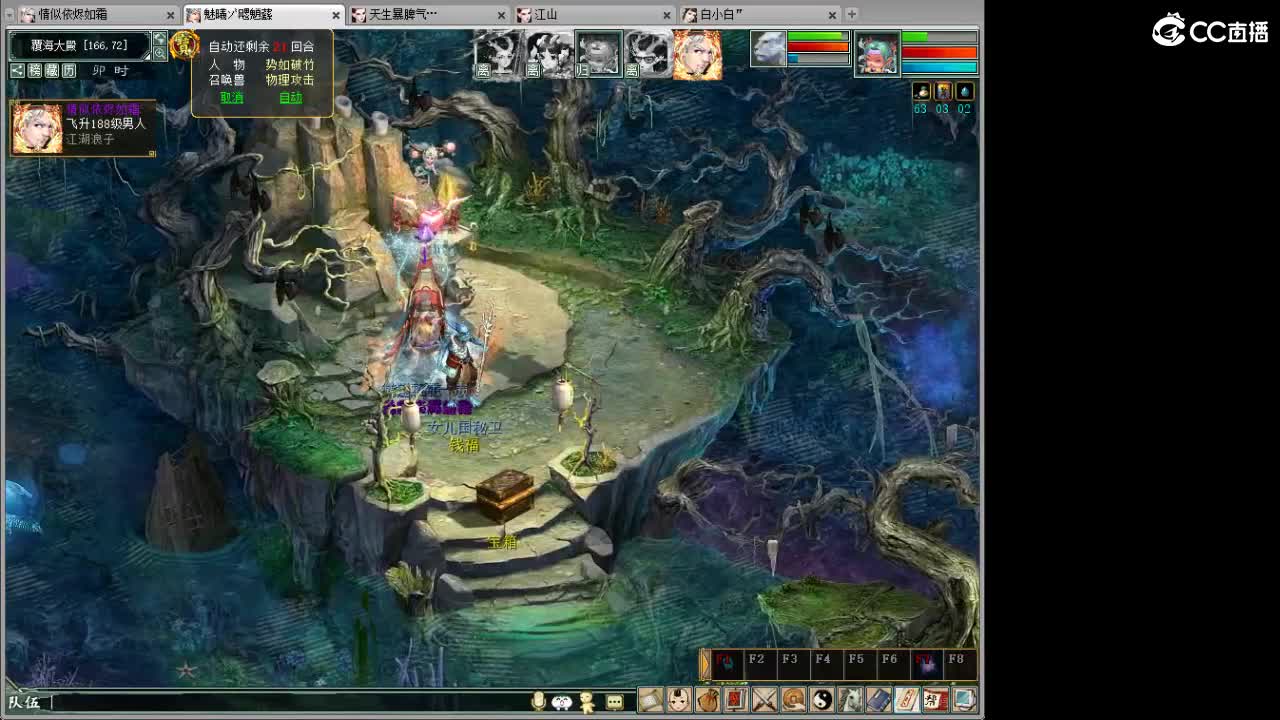The image size is (1280, 720).
Task: Click the player's blue mana bar
Action: tap(939, 67)
